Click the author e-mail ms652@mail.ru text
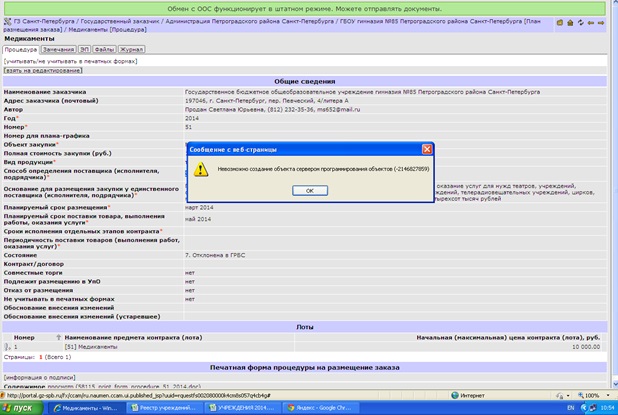Viewport: 618px width, 415px height. pyautogui.click(x=339, y=110)
